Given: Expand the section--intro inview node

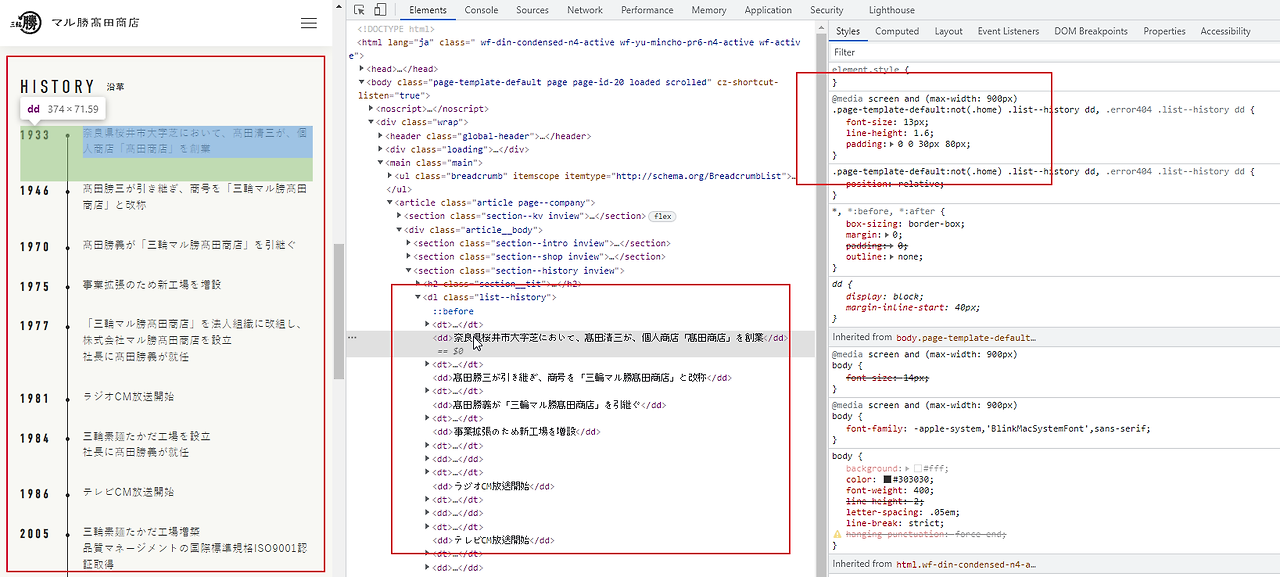Looking at the screenshot, I should 410,243.
